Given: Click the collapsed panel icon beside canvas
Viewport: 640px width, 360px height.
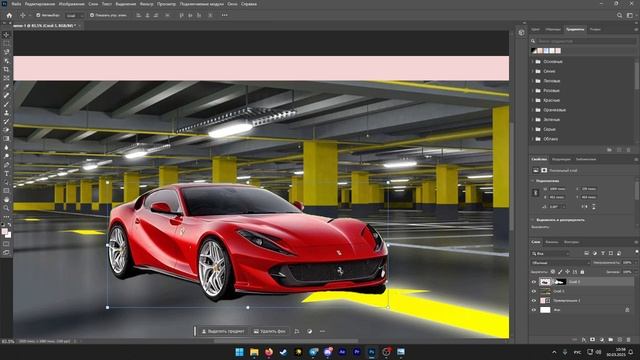Looking at the screenshot, I should [x=521, y=33].
